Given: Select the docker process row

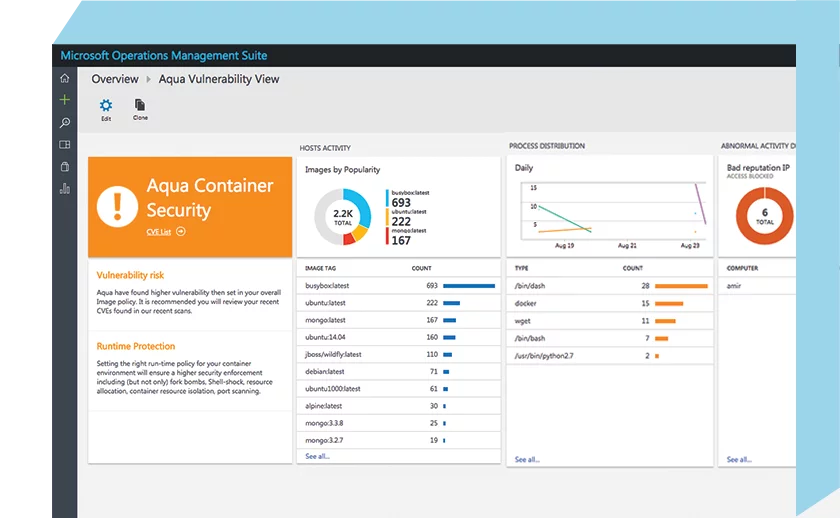Looking at the screenshot, I should [610, 303].
